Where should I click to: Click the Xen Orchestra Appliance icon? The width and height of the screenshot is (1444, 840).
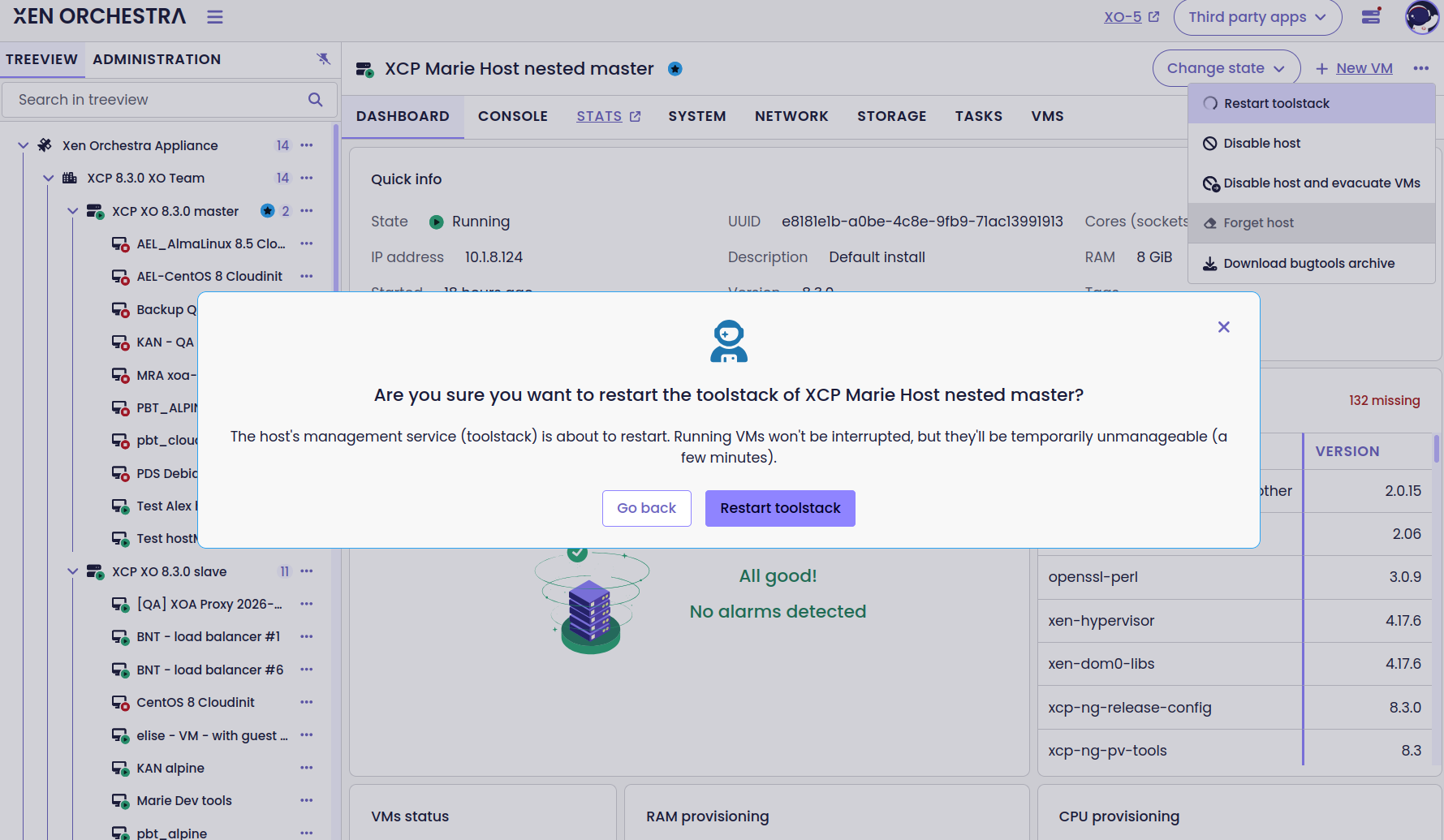(45, 145)
